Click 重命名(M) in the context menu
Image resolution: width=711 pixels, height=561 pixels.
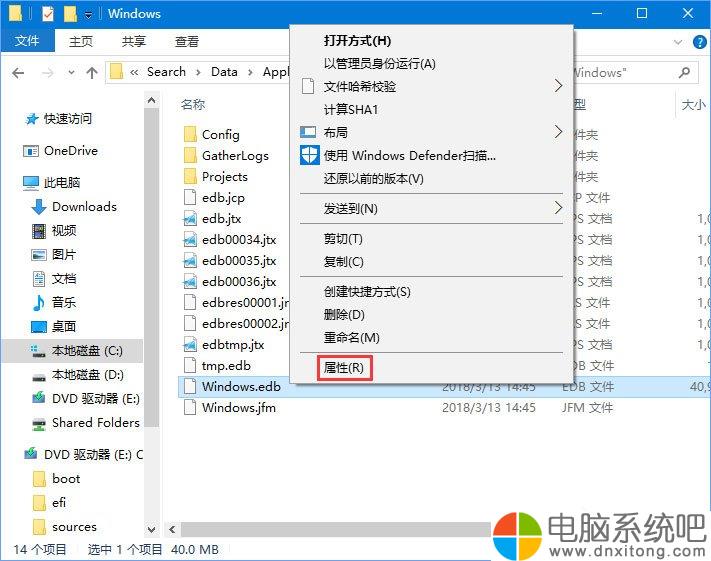351,337
